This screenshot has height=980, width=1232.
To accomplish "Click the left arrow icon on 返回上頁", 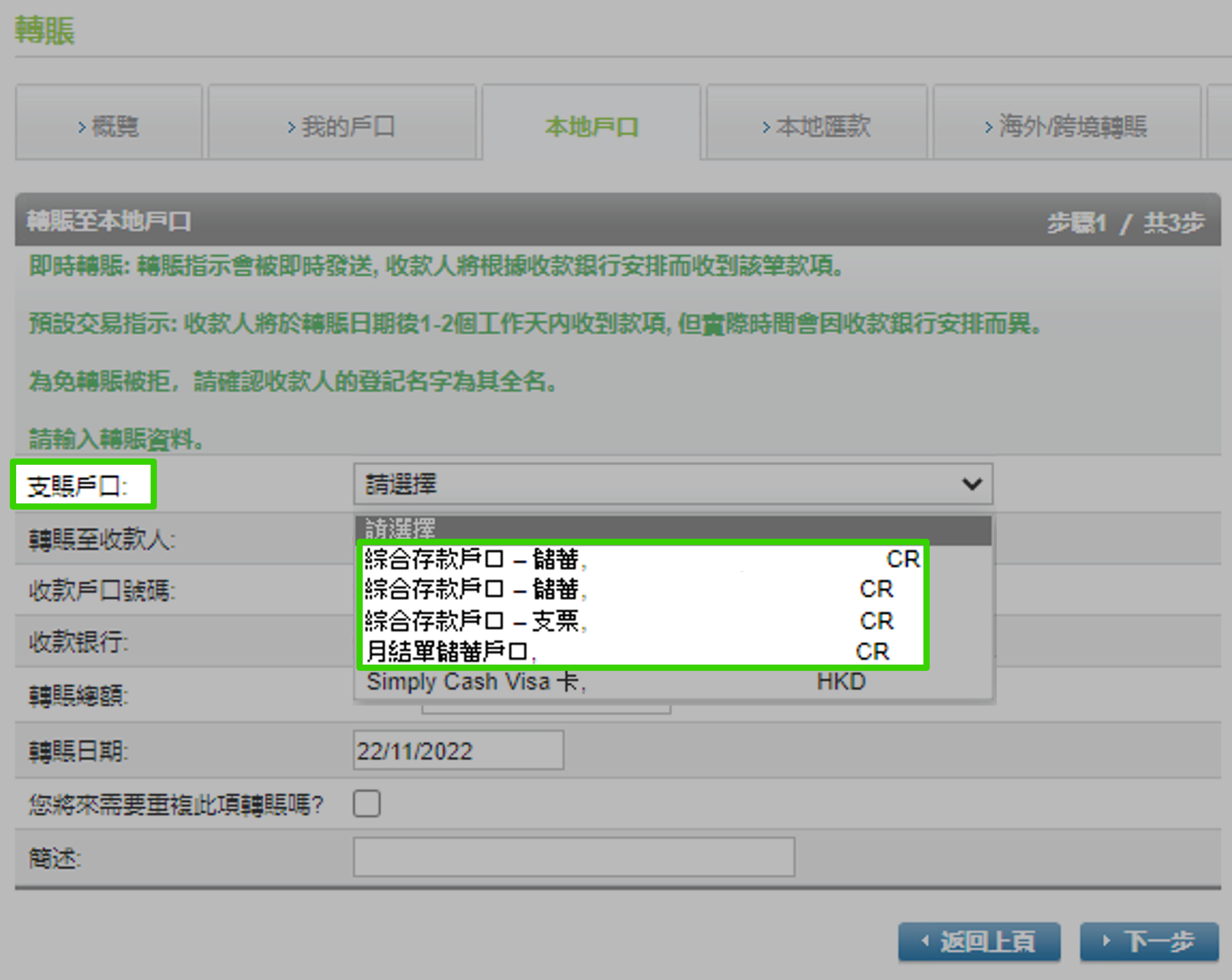I will (x=925, y=941).
